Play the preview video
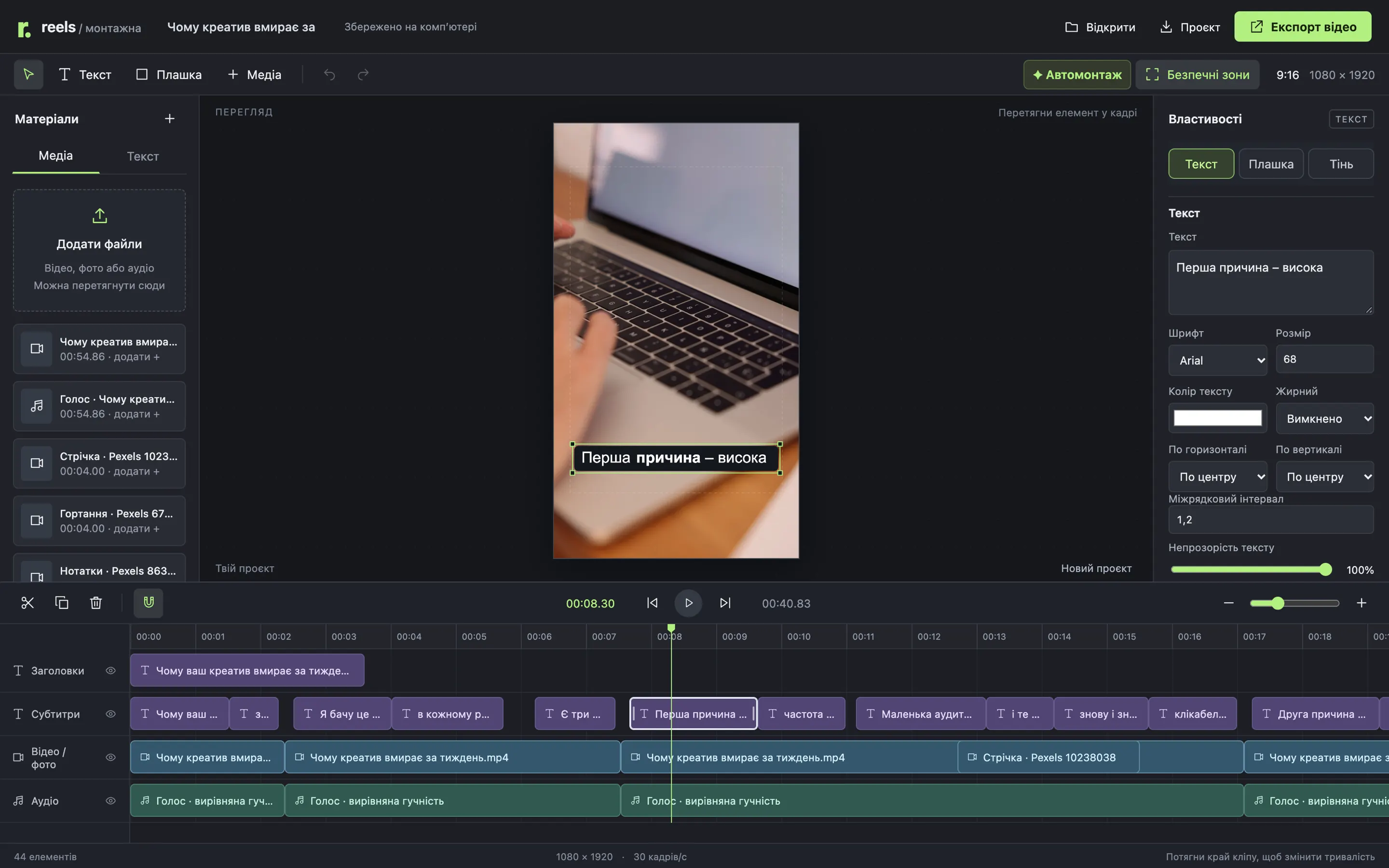The width and height of the screenshot is (1389, 868). coord(688,603)
